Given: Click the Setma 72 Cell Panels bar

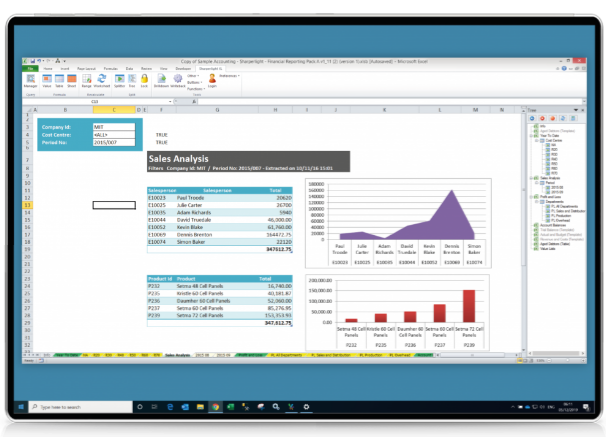Looking at the screenshot, I should [x=469, y=306].
